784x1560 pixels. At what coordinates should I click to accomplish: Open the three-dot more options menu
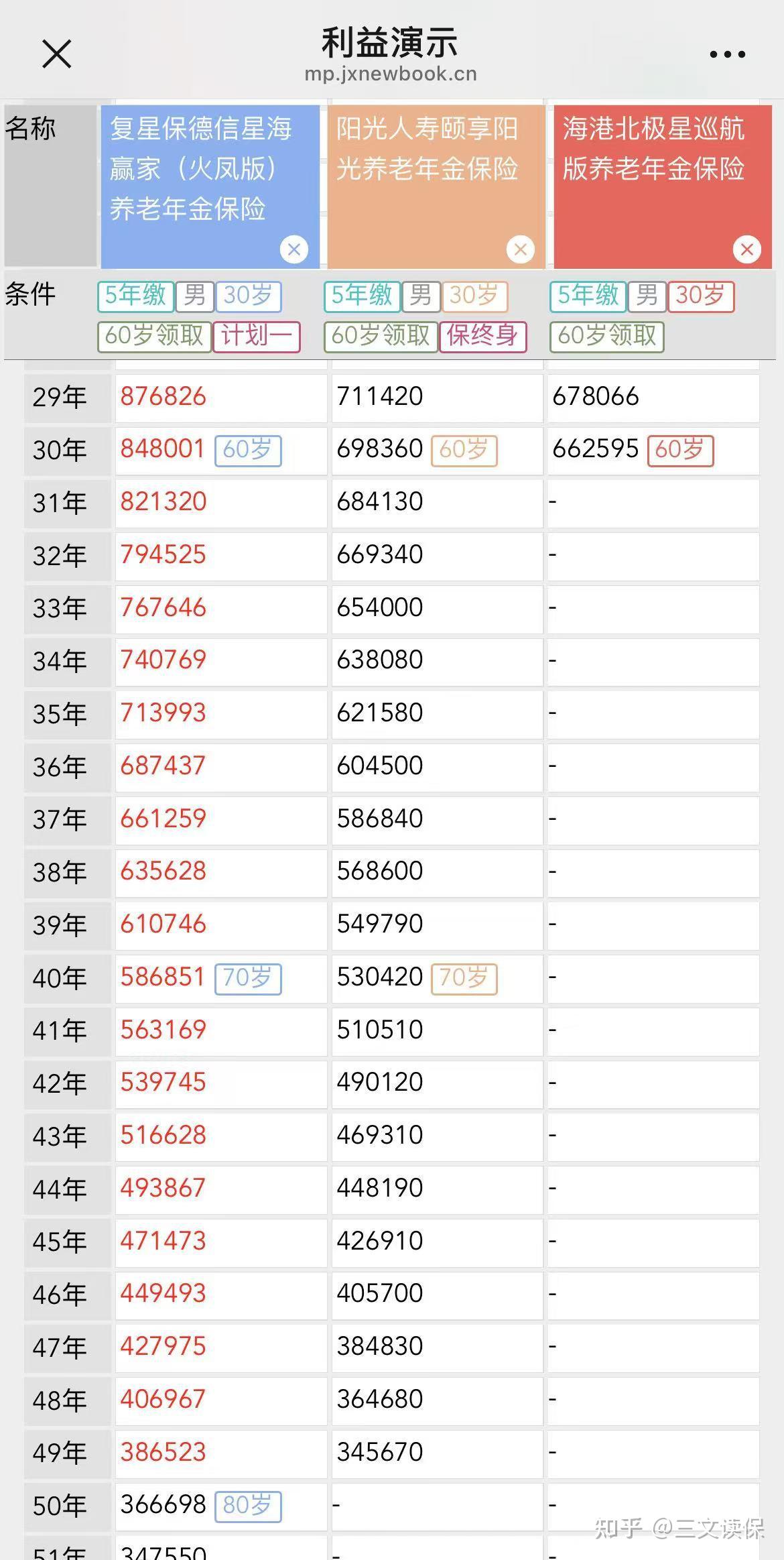tap(727, 54)
